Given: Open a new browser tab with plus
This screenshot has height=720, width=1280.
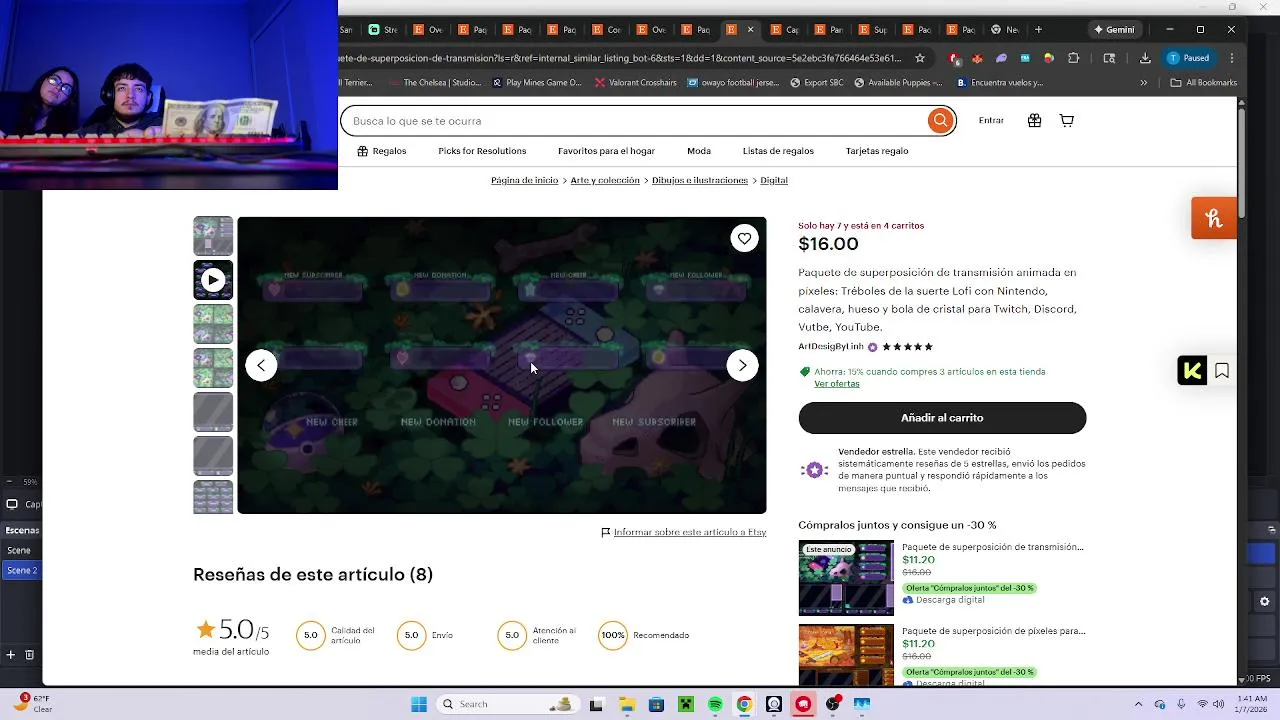Looking at the screenshot, I should [x=1038, y=29].
